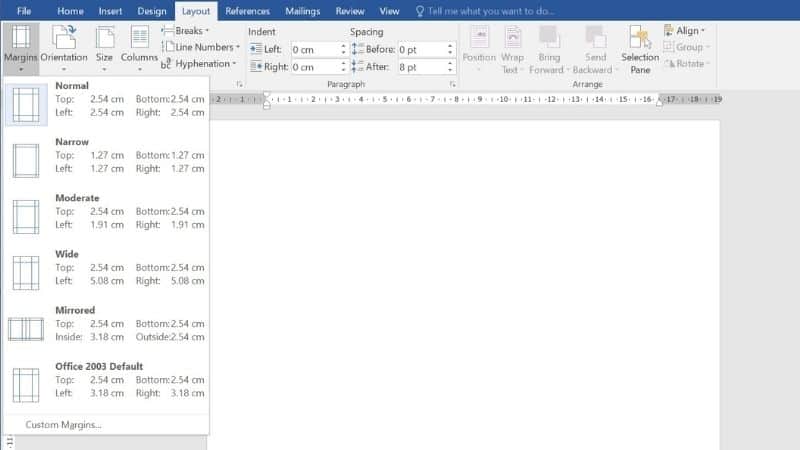Open Custom Margins dialog
The height and width of the screenshot is (450, 800).
[x=63, y=424]
